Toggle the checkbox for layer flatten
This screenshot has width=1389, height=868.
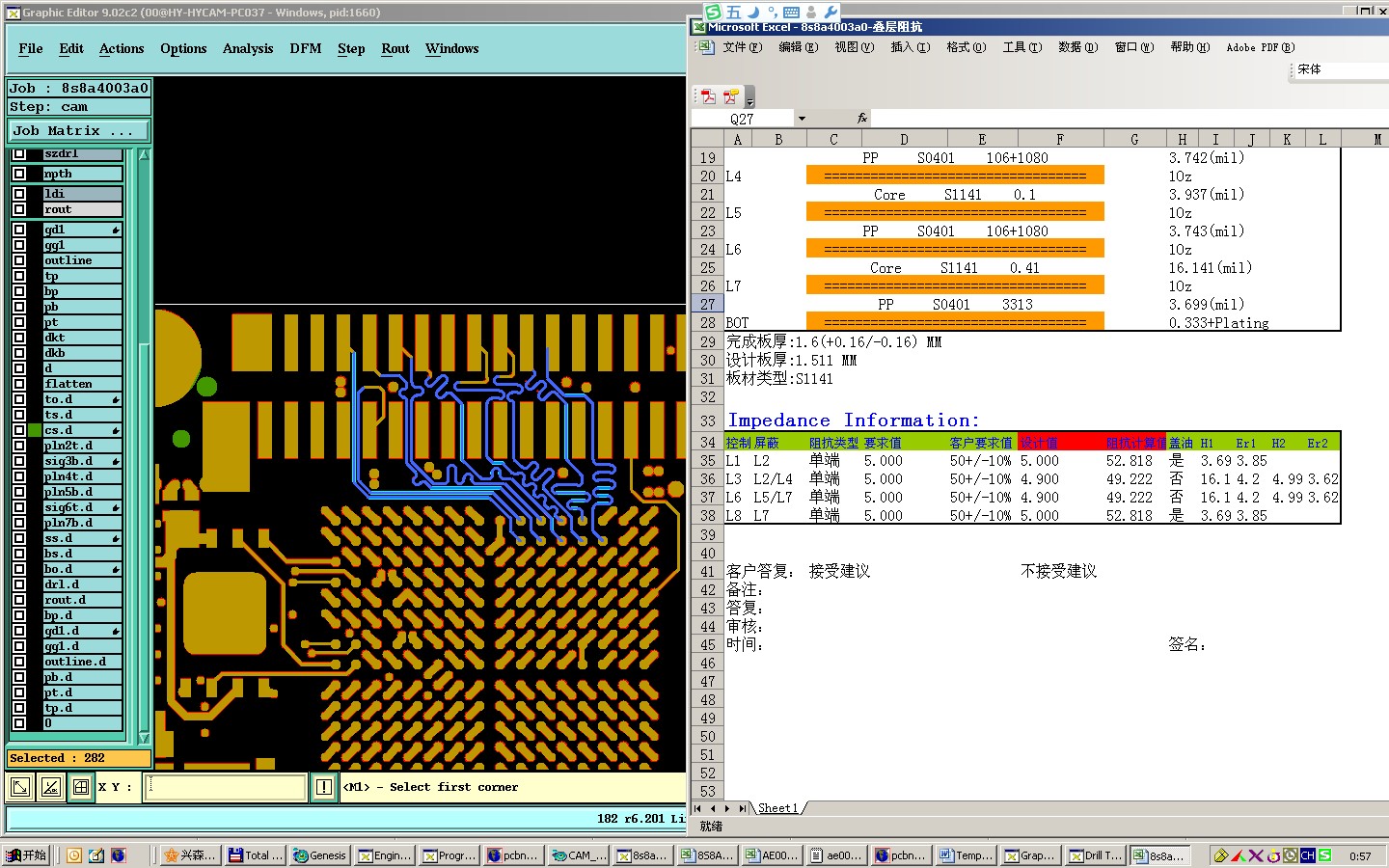coord(19,384)
